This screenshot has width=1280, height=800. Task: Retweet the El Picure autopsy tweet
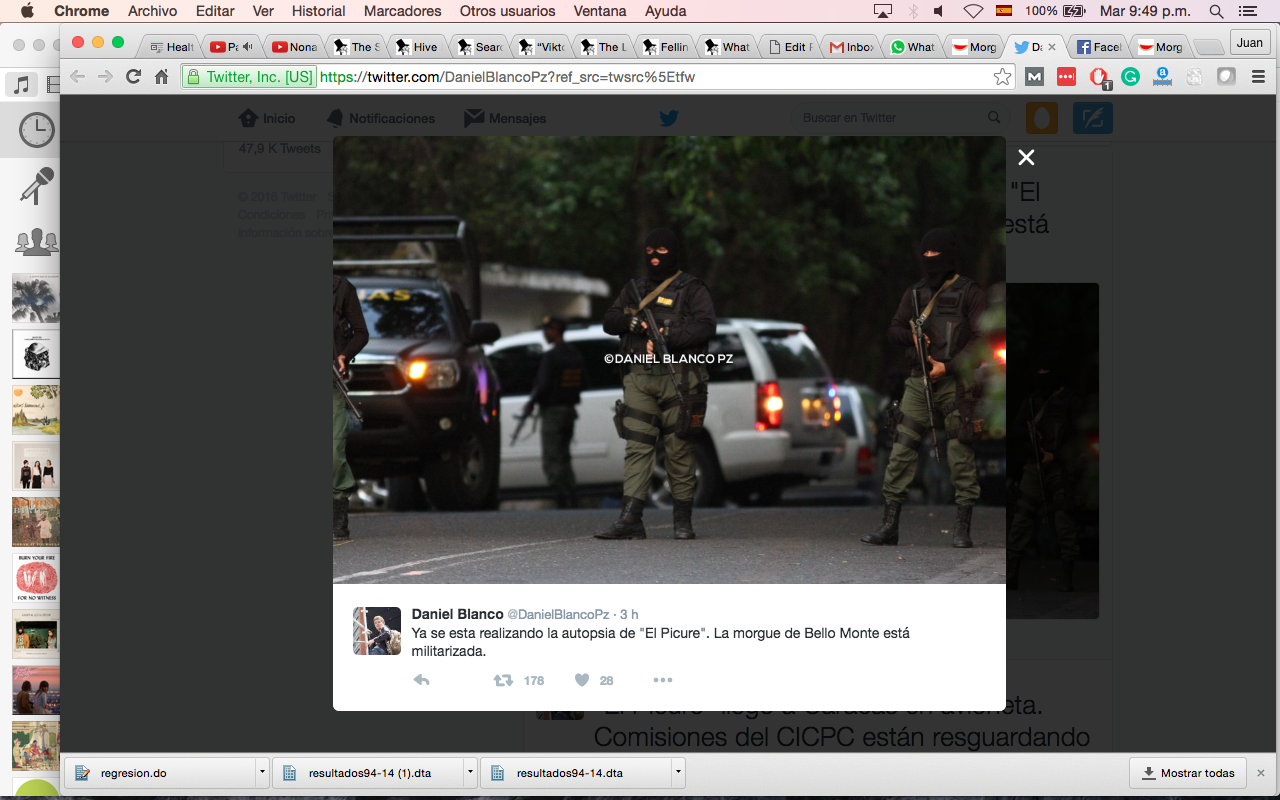(504, 680)
